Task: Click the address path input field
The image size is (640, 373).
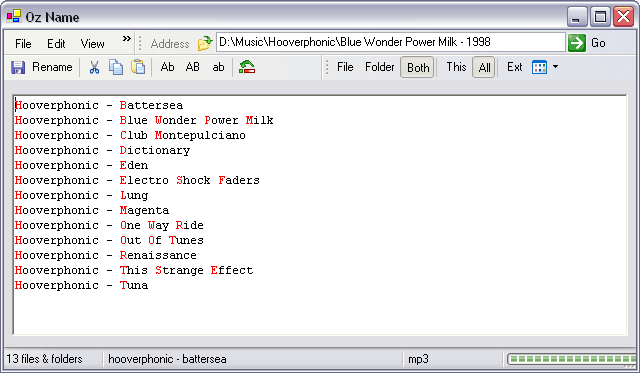Action: pos(391,42)
